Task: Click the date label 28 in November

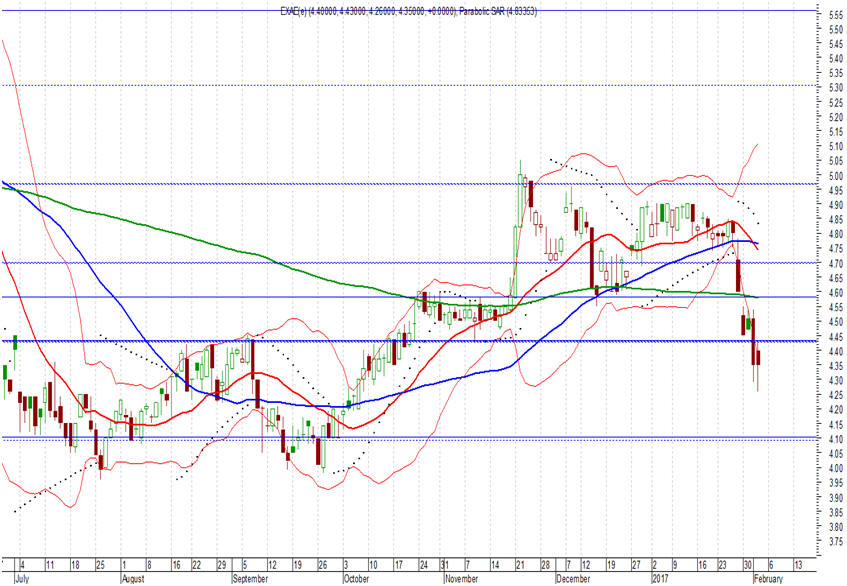Action: click(546, 565)
